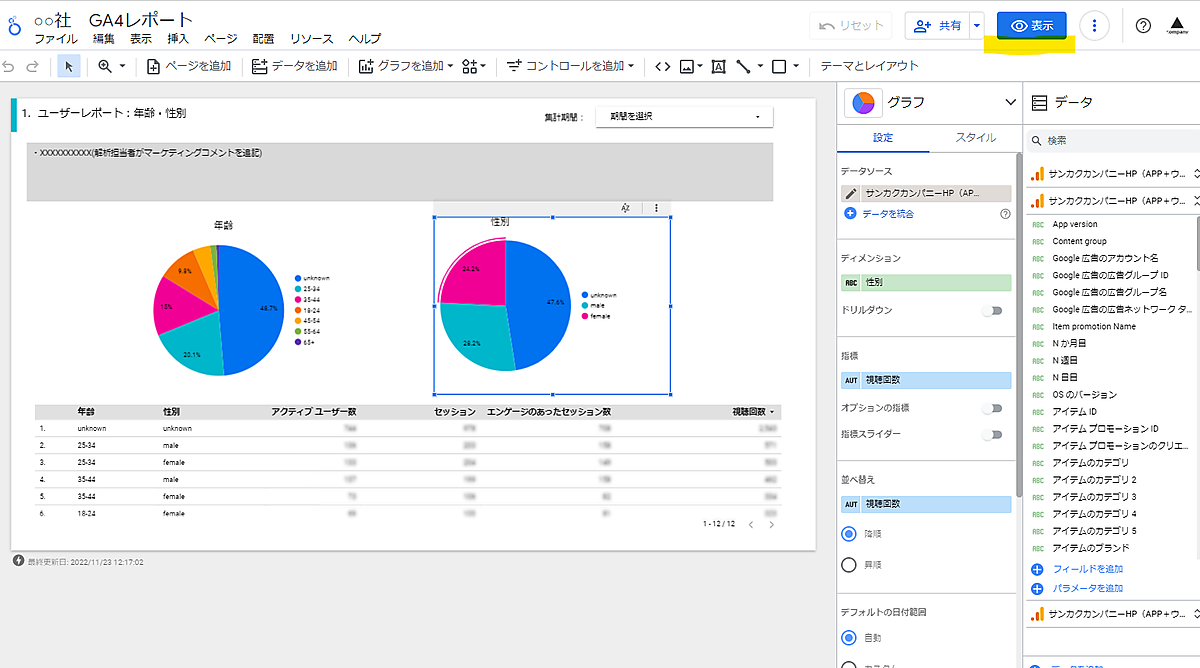Click the embed URL code icon
1200x668 pixels.
(x=661, y=66)
